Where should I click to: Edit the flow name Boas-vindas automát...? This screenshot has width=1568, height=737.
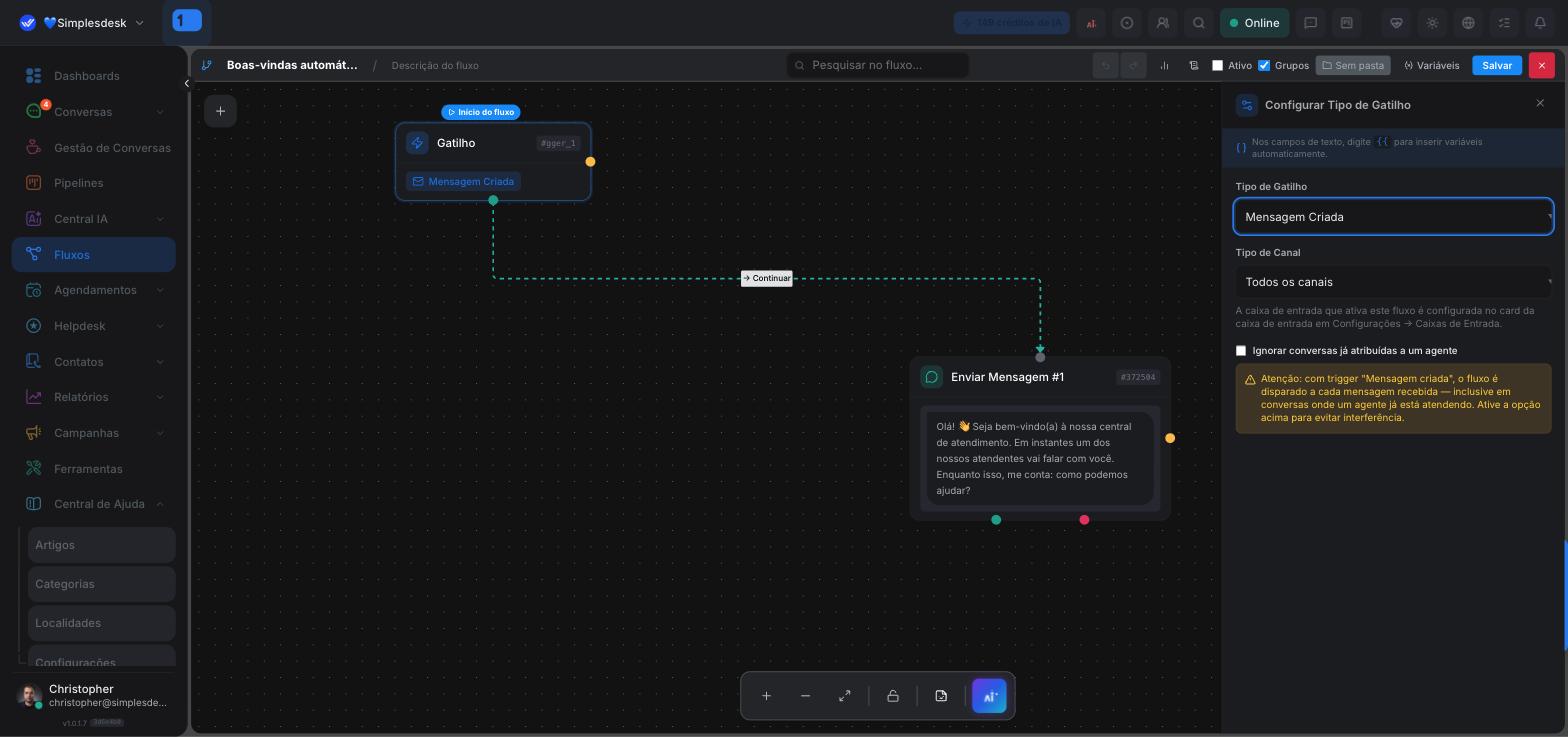[x=292, y=65]
